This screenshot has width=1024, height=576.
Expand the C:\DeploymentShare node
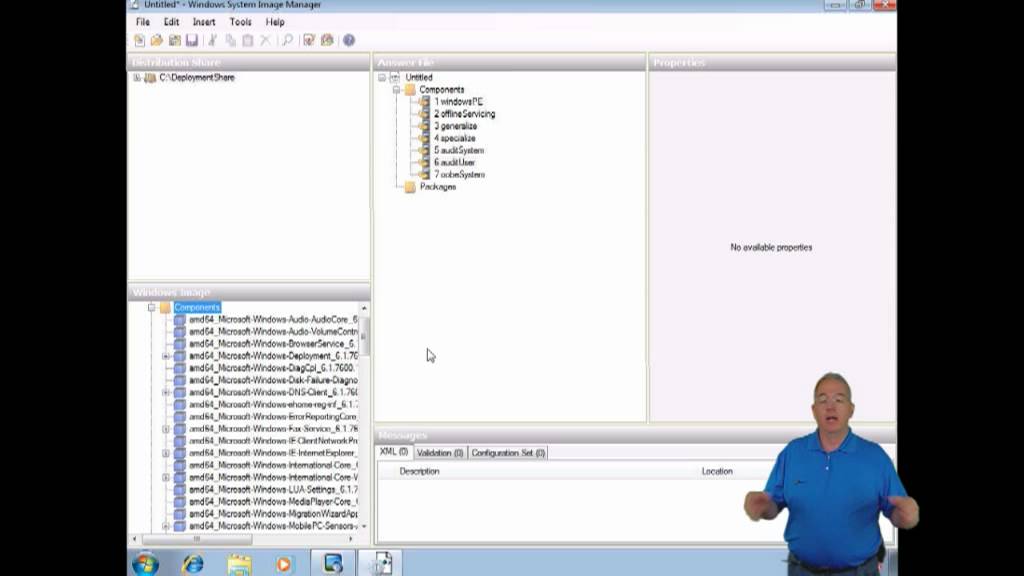(x=136, y=78)
